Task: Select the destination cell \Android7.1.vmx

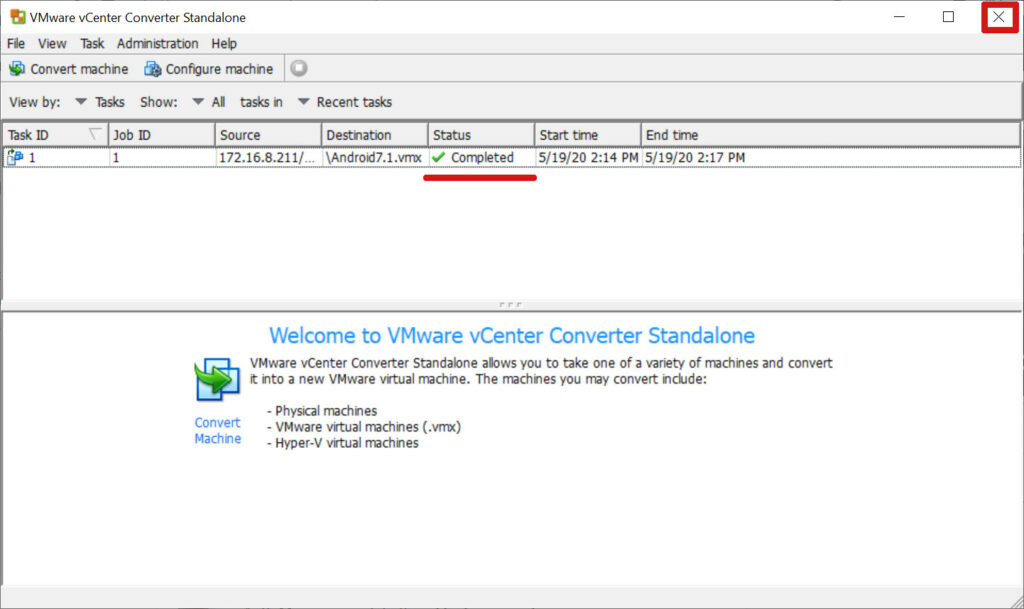Action: pyautogui.click(x=374, y=157)
